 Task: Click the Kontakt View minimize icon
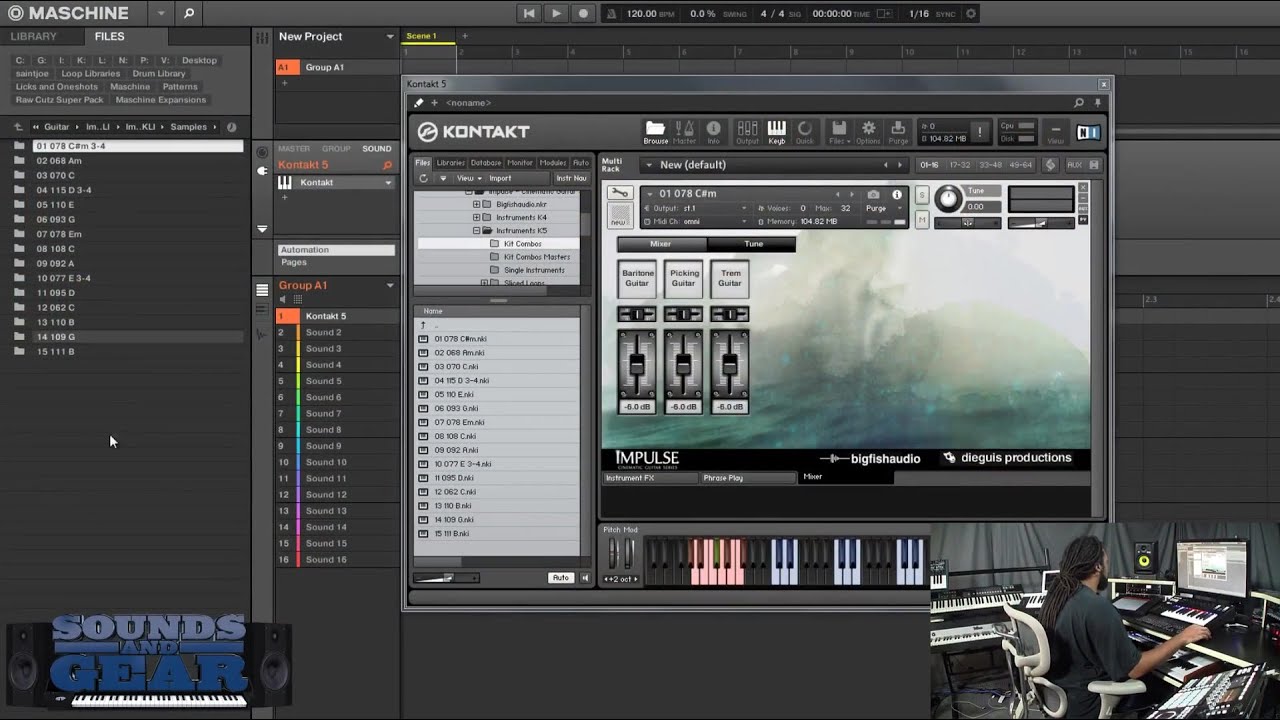click(1055, 132)
